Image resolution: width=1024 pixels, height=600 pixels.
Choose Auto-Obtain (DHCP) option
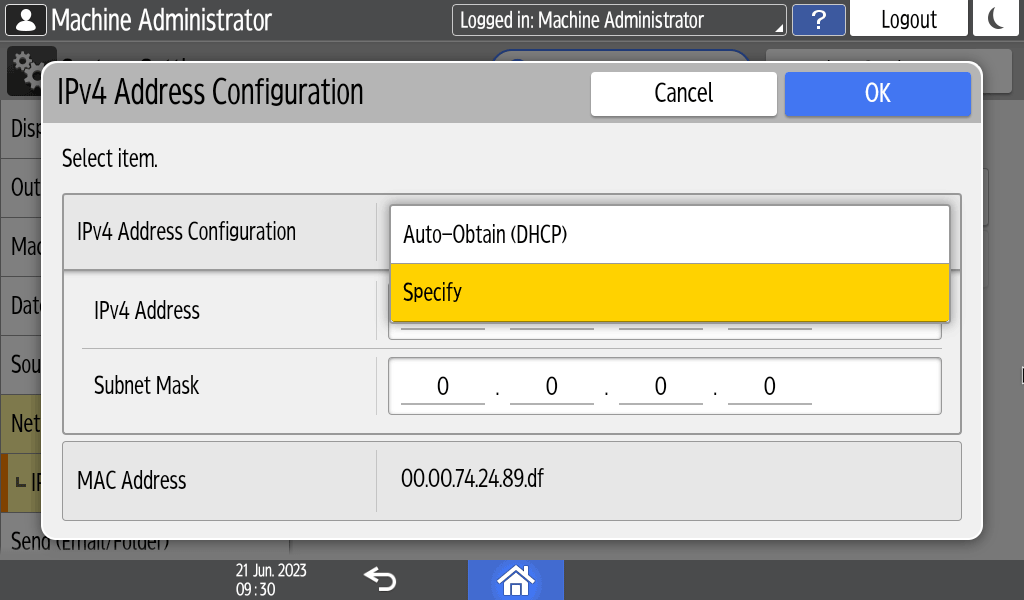[x=669, y=235]
